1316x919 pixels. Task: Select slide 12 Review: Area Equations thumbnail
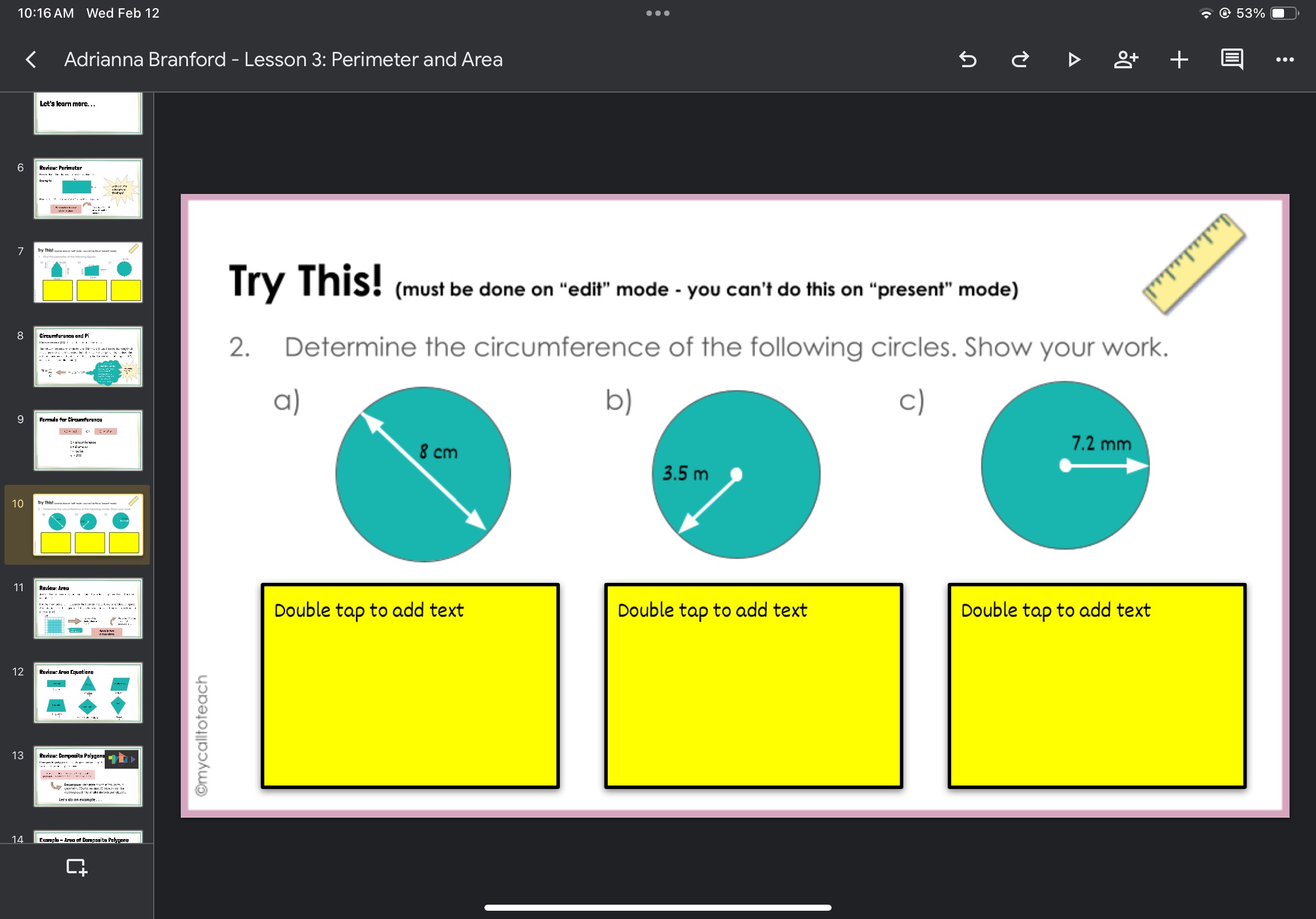click(x=88, y=692)
